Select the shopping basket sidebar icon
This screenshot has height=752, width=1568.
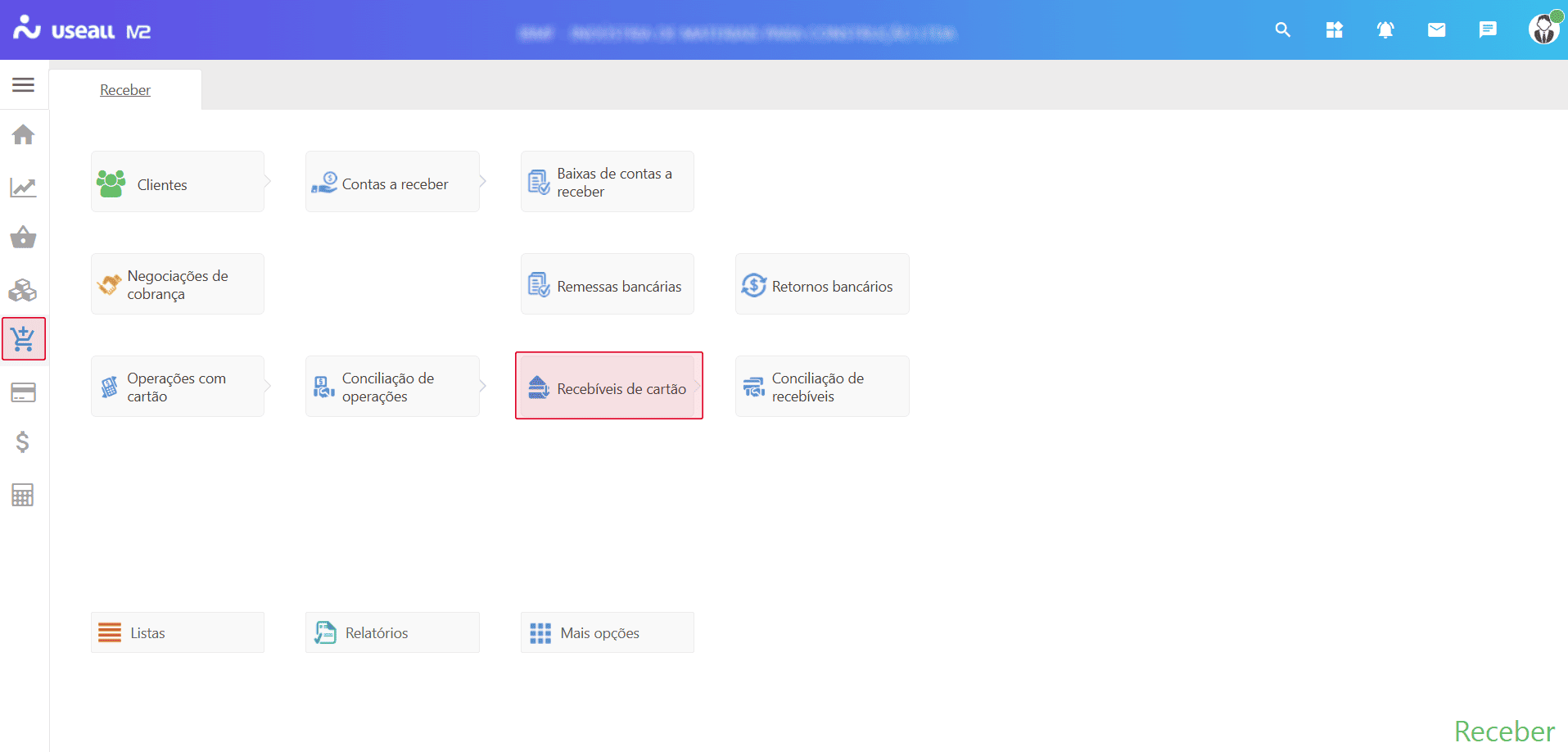[23, 238]
